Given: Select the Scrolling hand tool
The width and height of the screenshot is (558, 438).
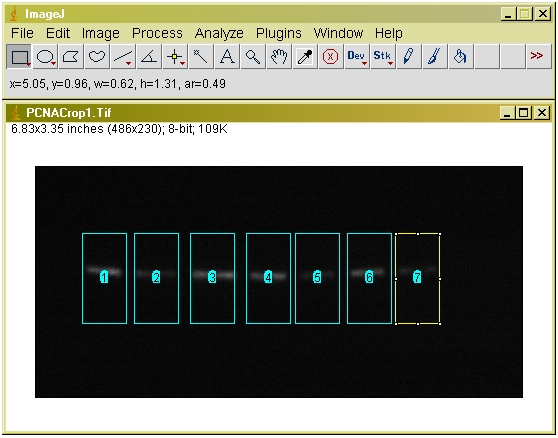Looking at the screenshot, I should click(x=279, y=57).
